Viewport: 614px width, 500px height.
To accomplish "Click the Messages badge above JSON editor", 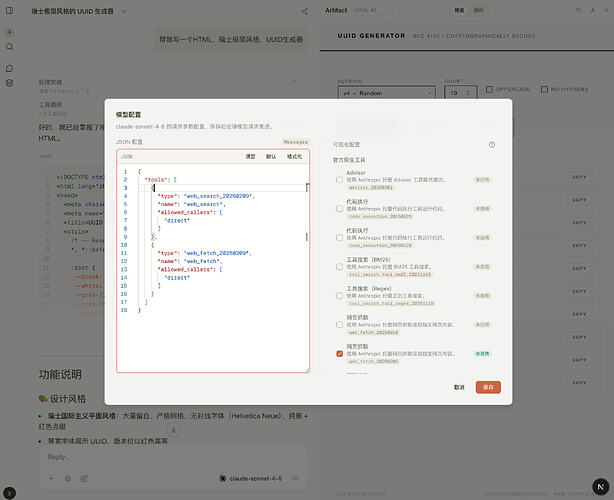I will 295,142.
